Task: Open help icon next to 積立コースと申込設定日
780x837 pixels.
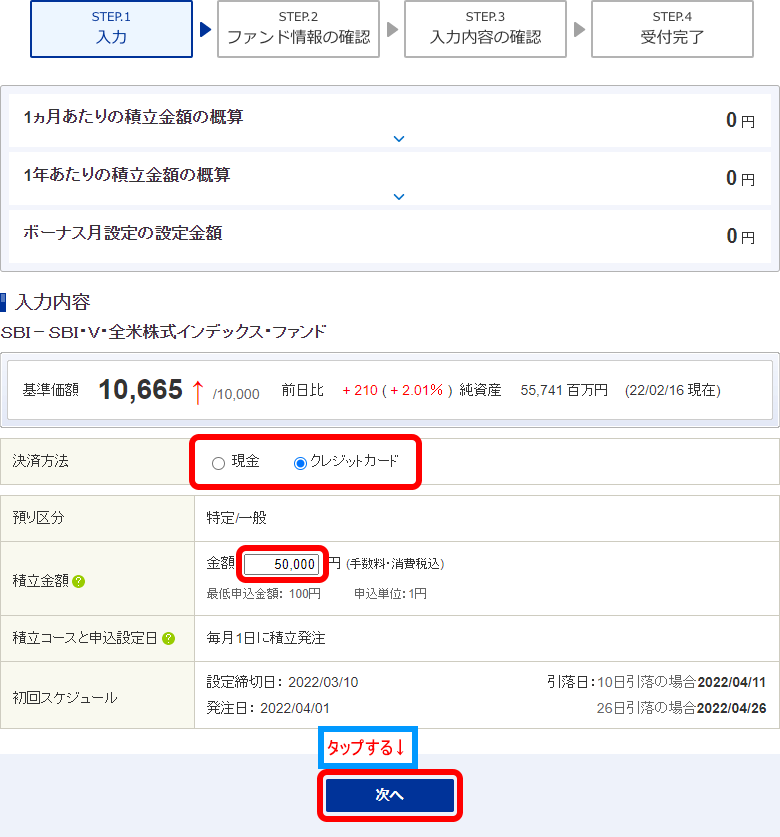Action: tap(168, 638)
